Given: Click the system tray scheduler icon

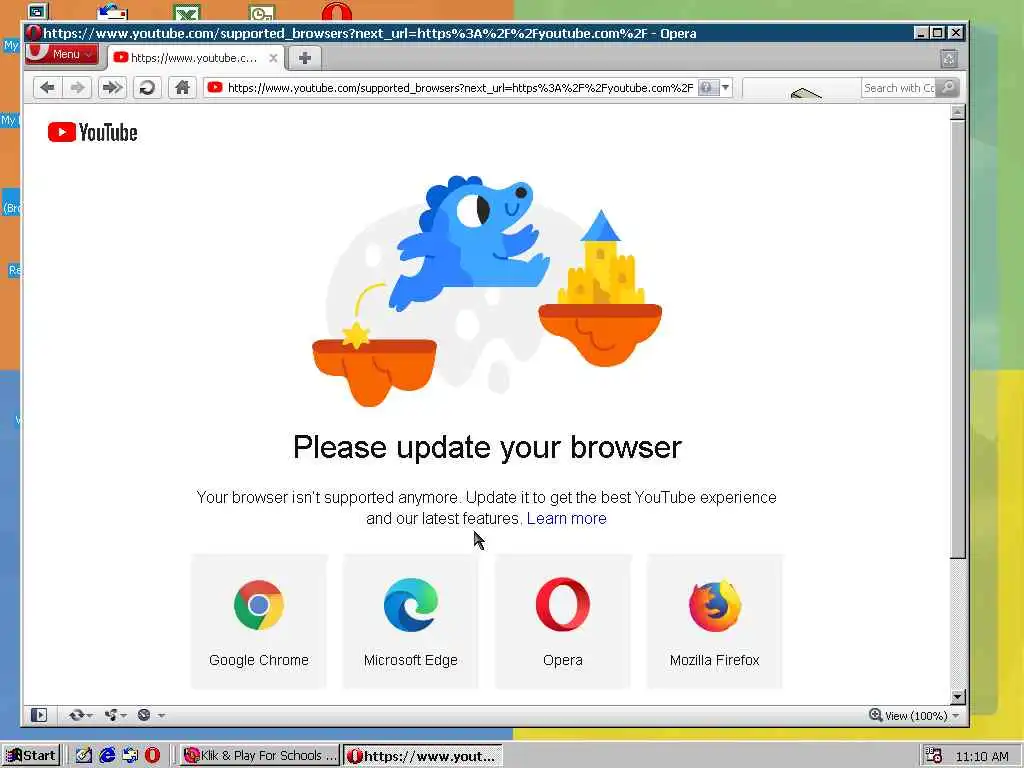Looking at the screenshot, I should pyautogui.click(x=934, y=756).
